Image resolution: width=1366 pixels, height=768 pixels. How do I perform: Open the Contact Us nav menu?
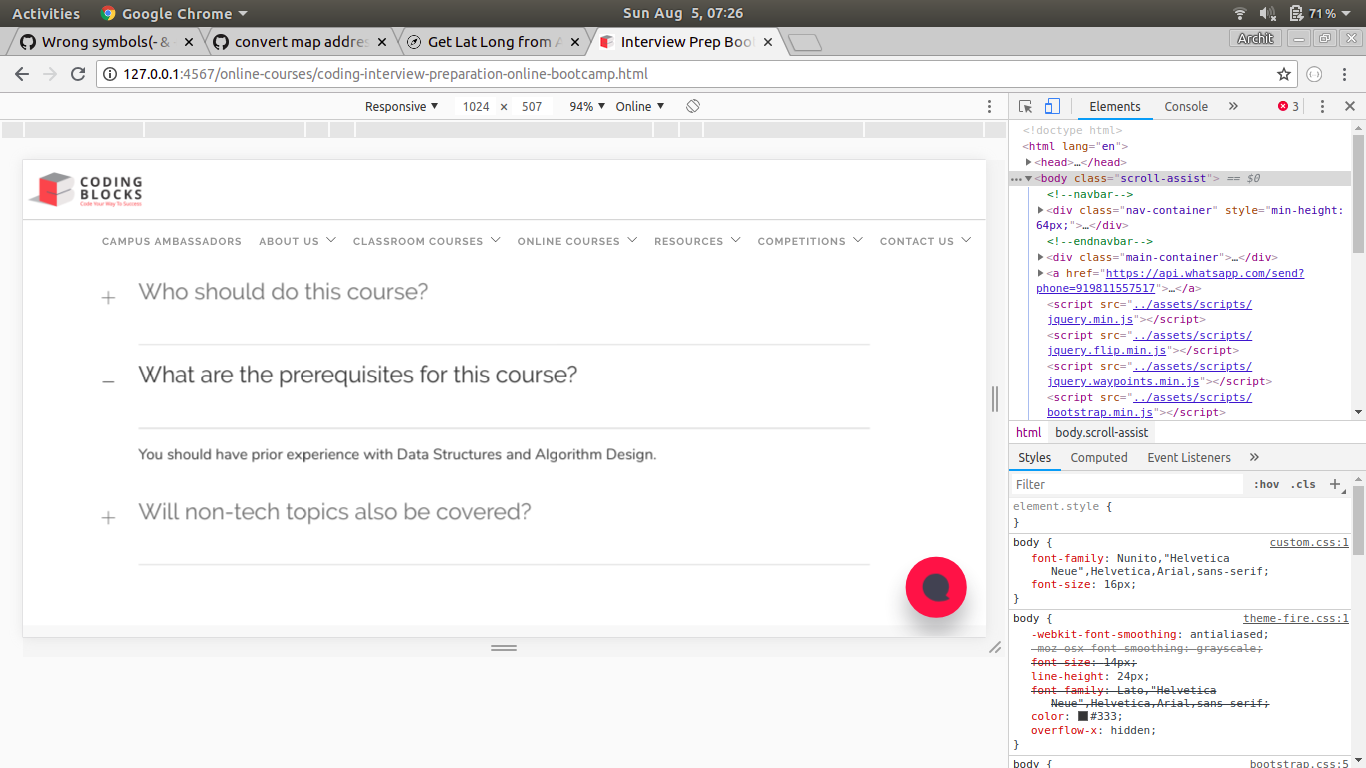(925, 241)
